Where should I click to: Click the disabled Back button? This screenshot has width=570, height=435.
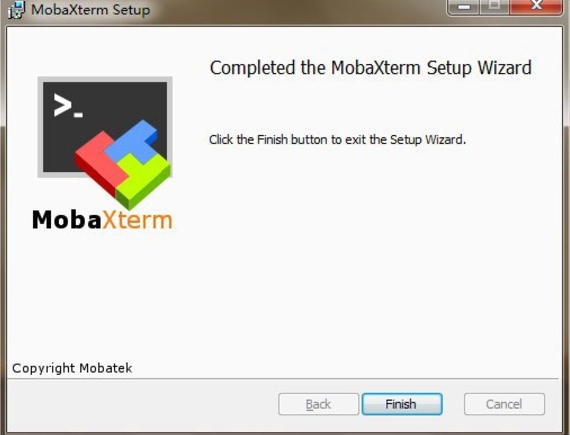click(318, 404)
